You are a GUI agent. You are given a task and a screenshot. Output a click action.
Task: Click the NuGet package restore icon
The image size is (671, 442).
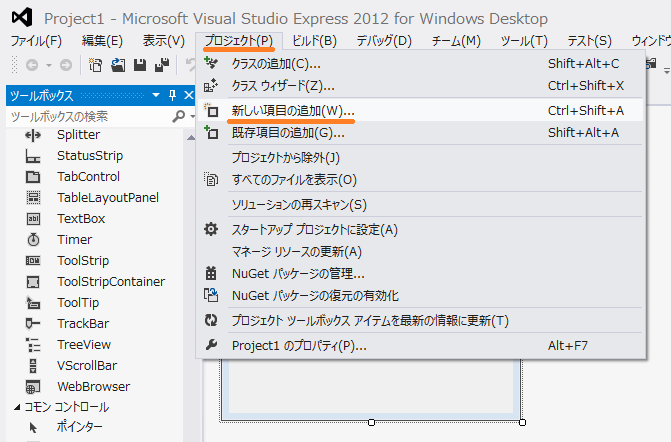(211, 295)
